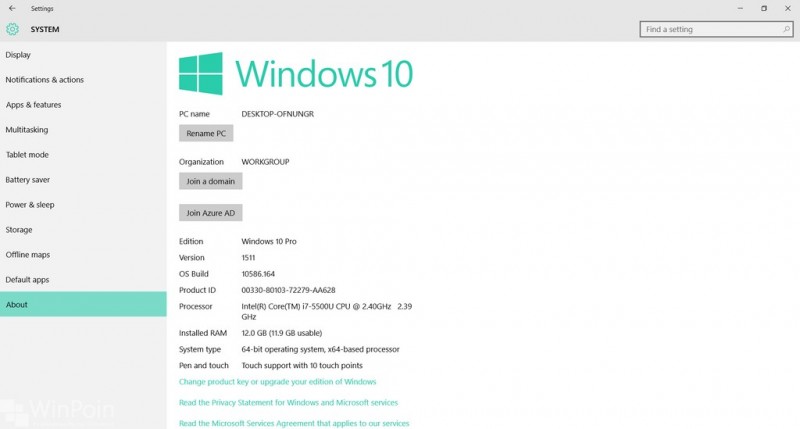Image resolution: width=800 pixels, height=429 pixels.
Task: Click Touch support with 10 touch points
Action: [x=302, y=366]
